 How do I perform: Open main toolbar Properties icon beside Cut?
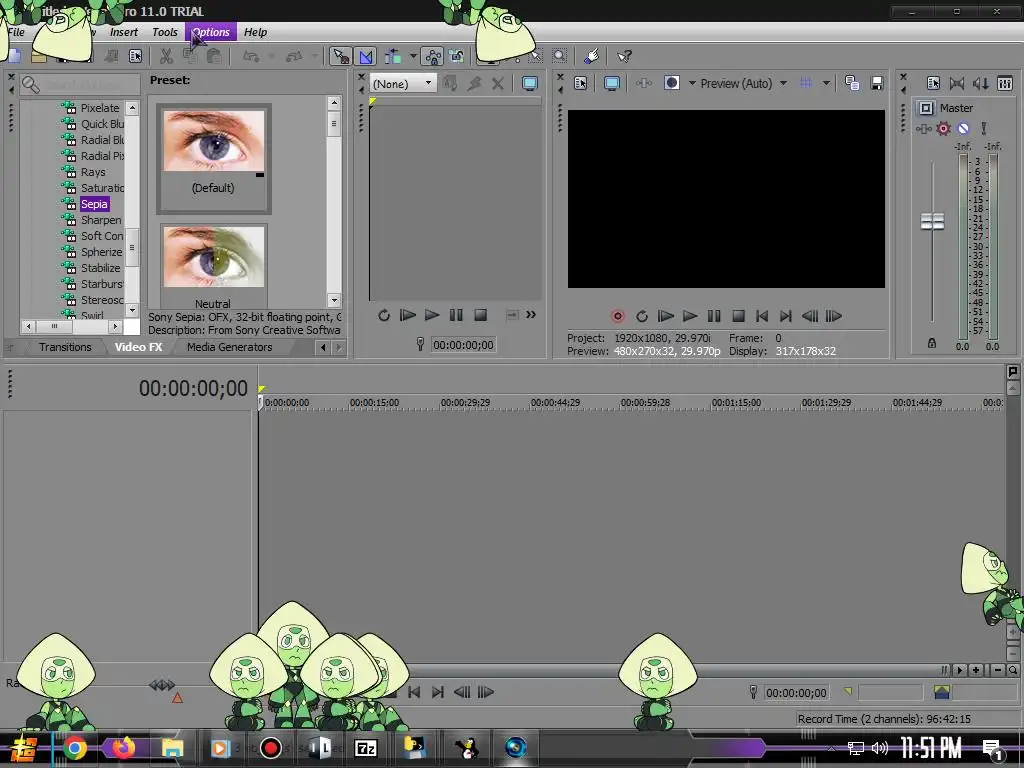(135, 56)
